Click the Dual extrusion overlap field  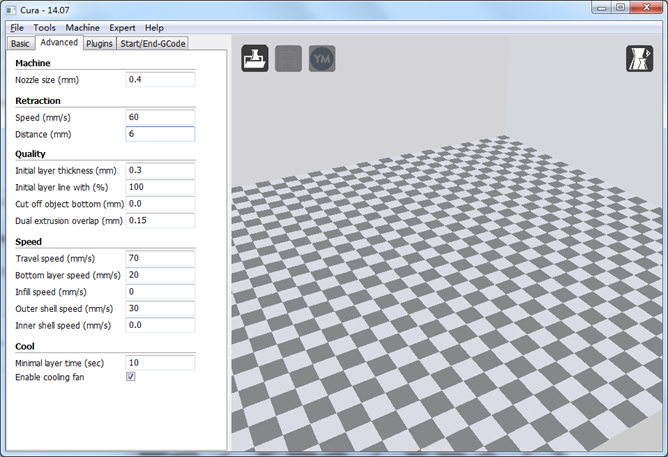160,221
